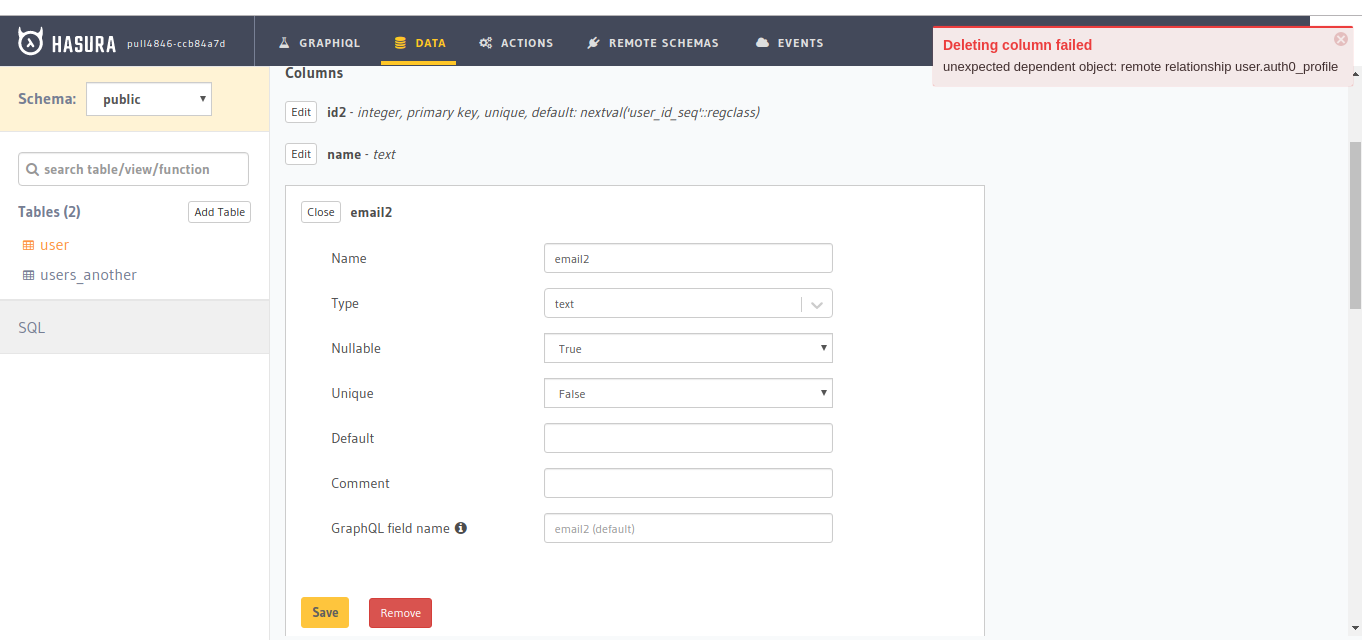Open the Unique dropdown
Screen dimensions: 1362x640
[x=688, y=393]
